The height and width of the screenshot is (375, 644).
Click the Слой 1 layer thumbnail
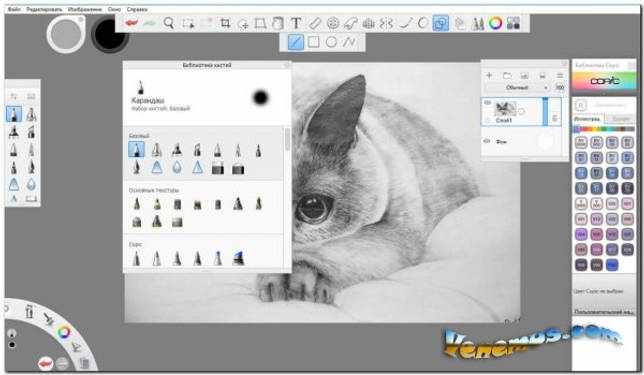click(505, 109)
